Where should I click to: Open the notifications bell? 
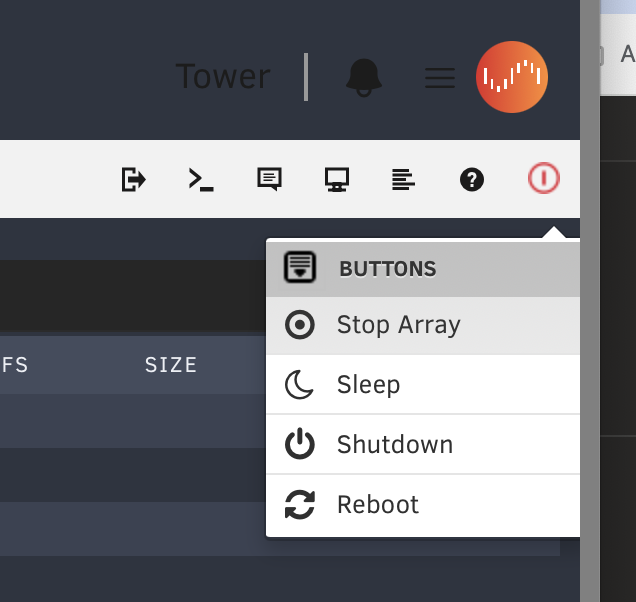click(363, 77)
